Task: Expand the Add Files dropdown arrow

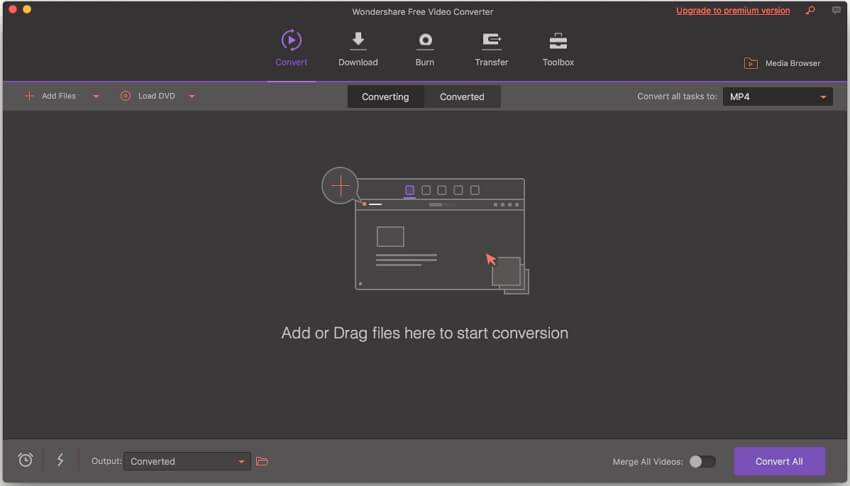Action: point(96,97)
